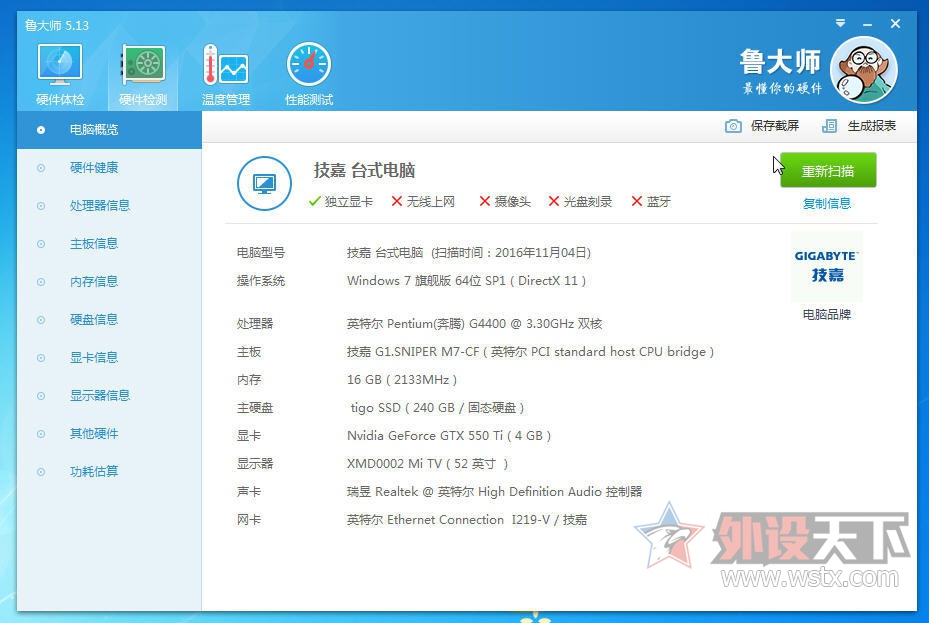Click the 16 GB ( 2133MHz ) memory value
The image size is (929, 623).
point(402,380)
